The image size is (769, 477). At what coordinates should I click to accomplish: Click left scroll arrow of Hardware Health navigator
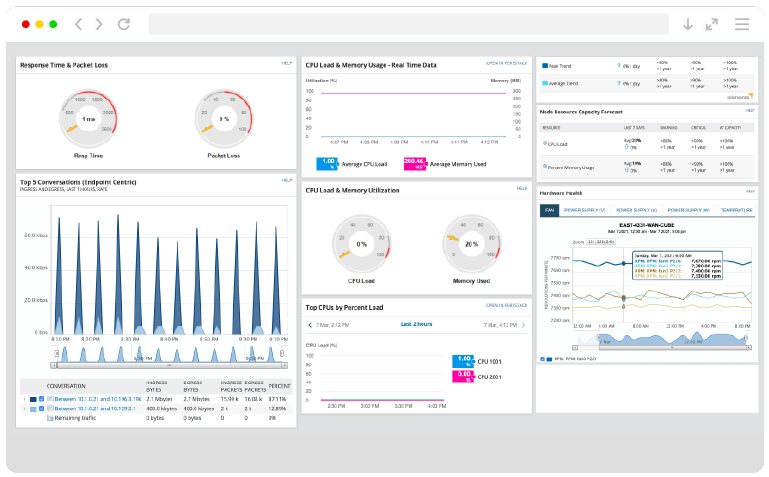coord(575,348)
